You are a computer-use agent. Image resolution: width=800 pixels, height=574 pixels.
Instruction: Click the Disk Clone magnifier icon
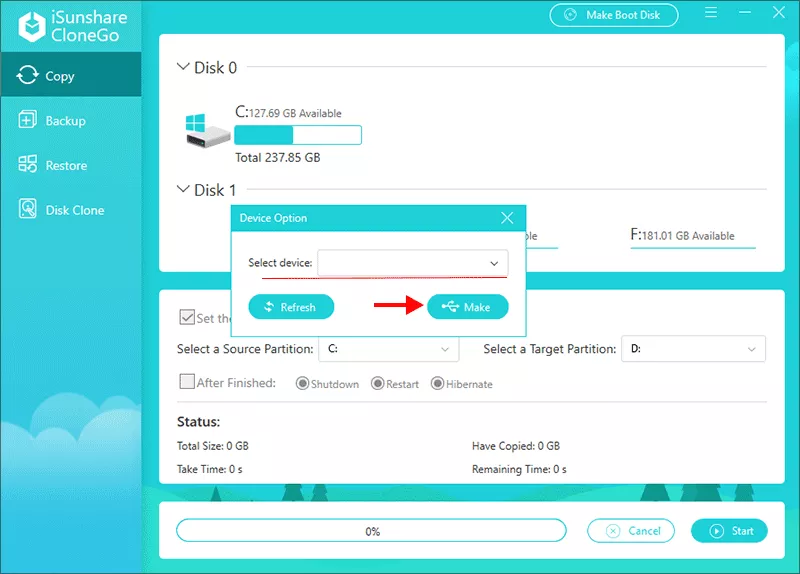tap(28, 209)
